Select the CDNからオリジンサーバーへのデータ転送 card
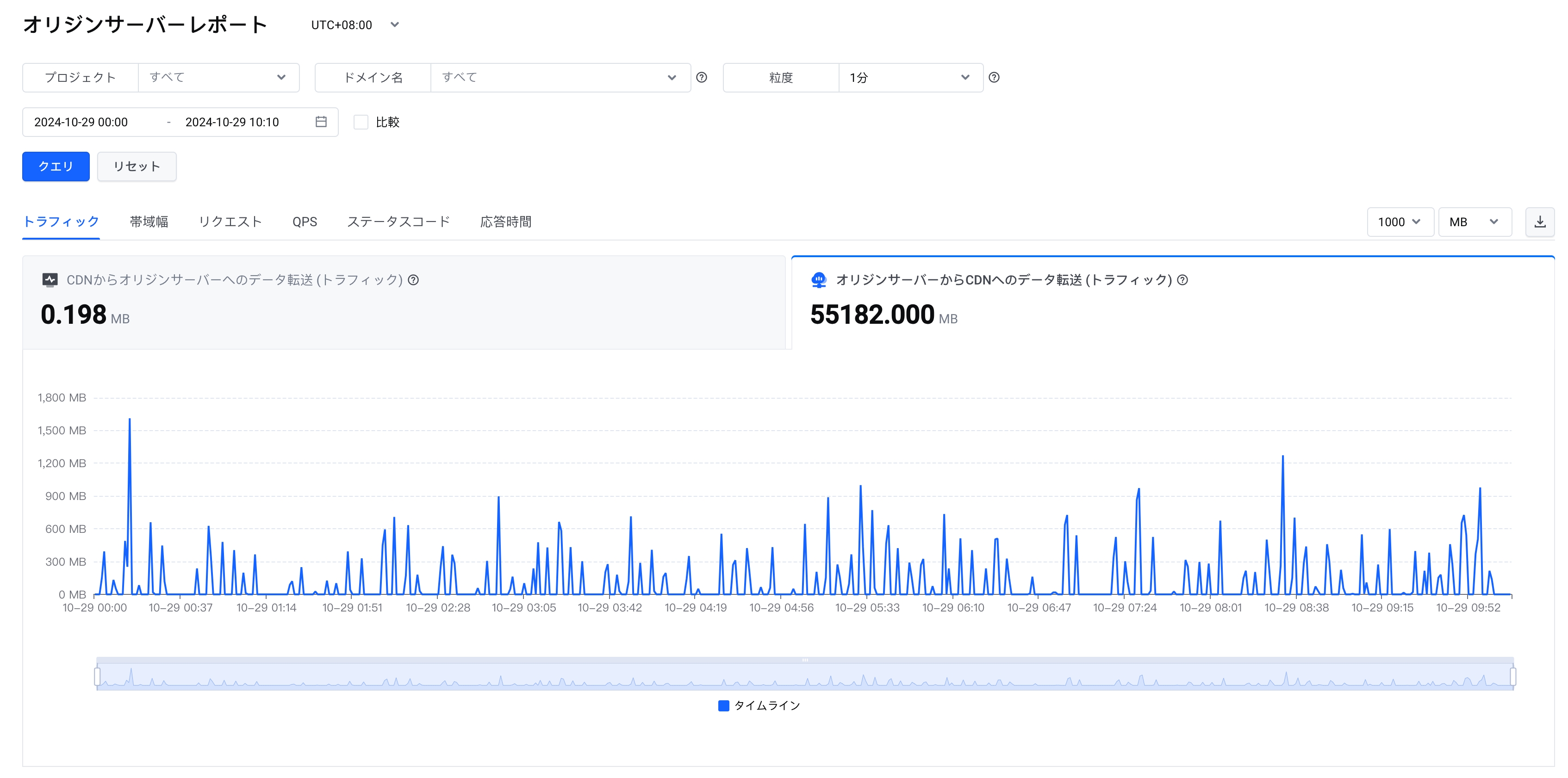This screenshot has width=1568, height=778. point(404,303)
